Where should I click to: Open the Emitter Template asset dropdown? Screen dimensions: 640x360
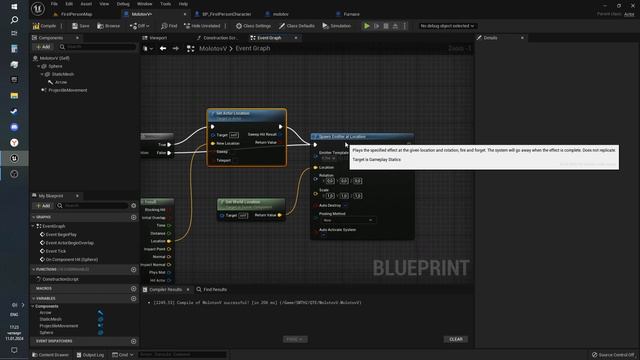(x=329, y=158)
